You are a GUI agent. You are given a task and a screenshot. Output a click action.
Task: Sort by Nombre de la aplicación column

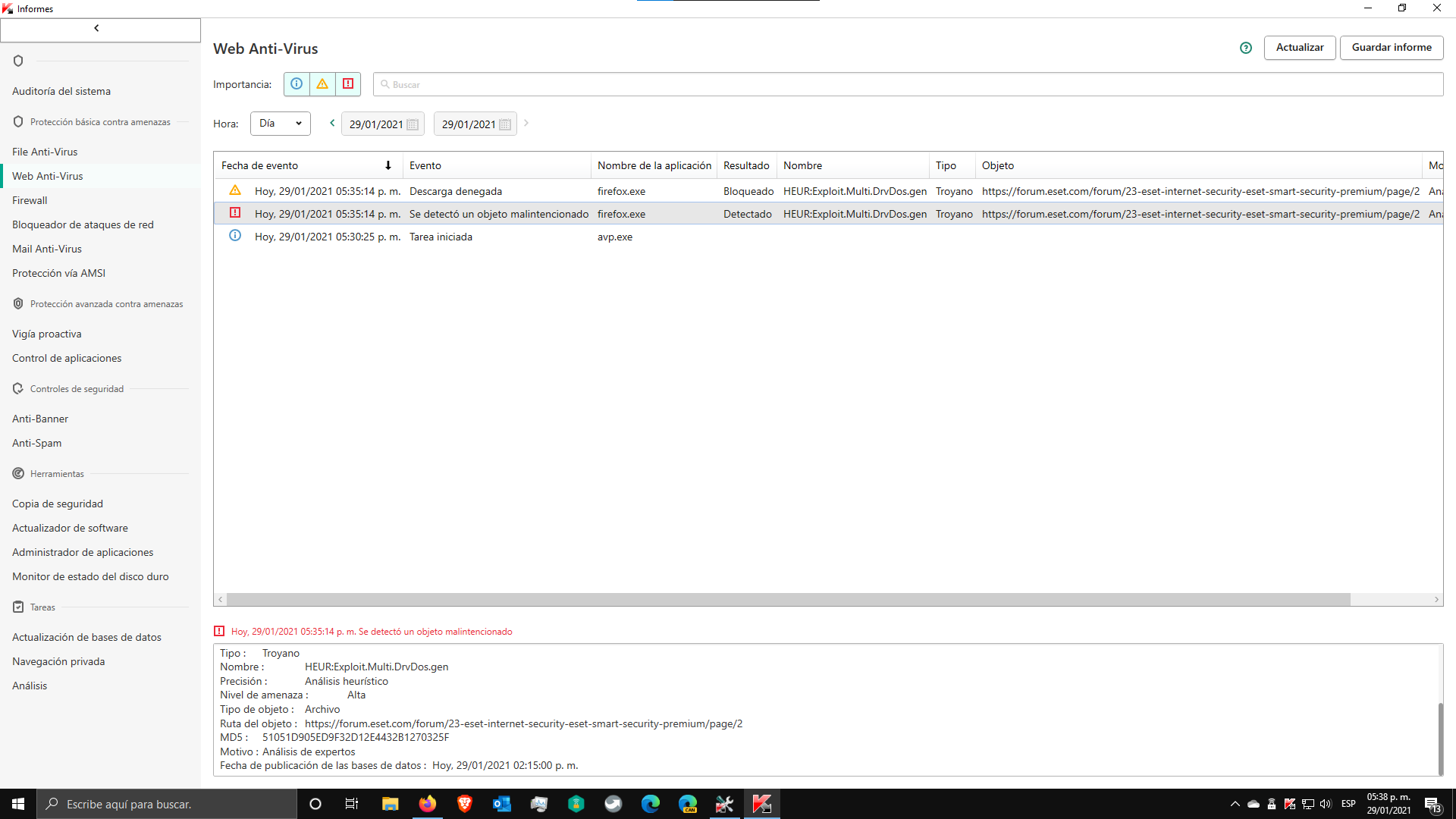(654, 165)
